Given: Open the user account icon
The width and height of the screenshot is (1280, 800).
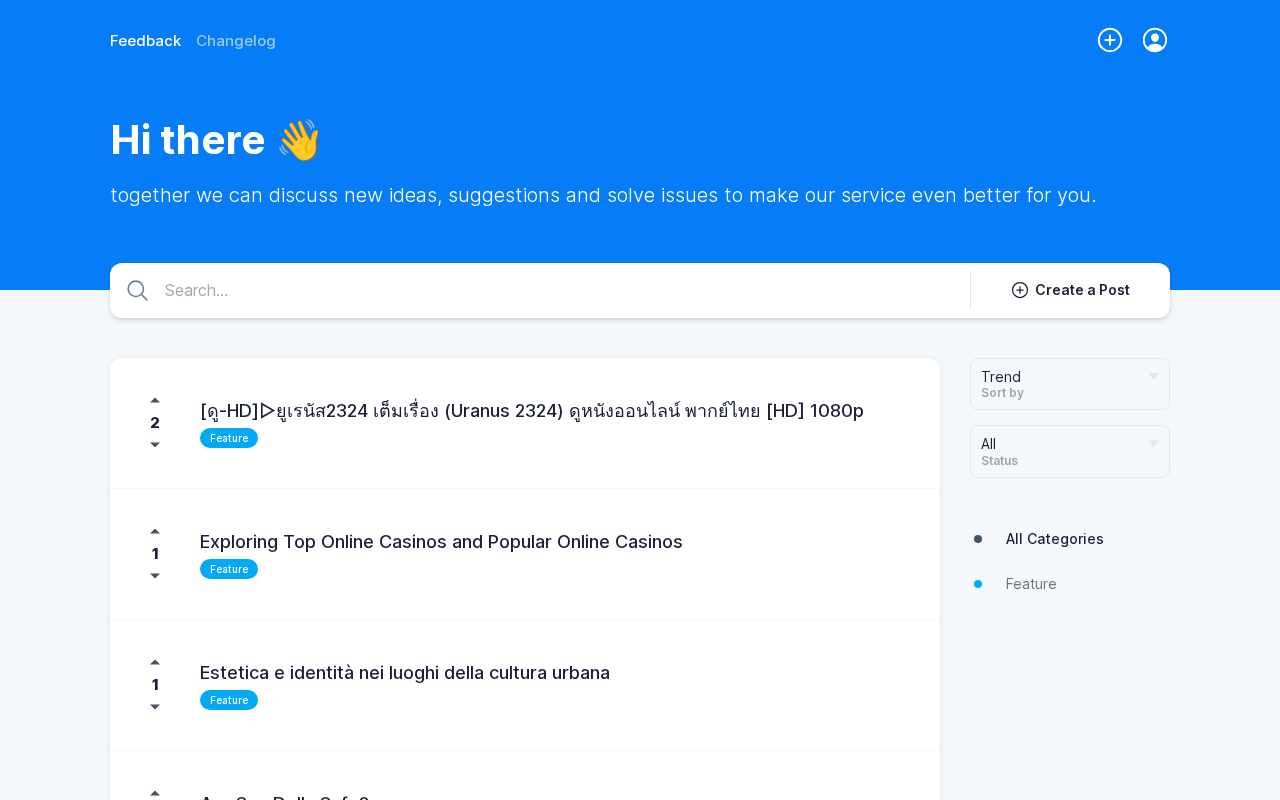Looking at the screenshot, I should (x=1155, y=40).
